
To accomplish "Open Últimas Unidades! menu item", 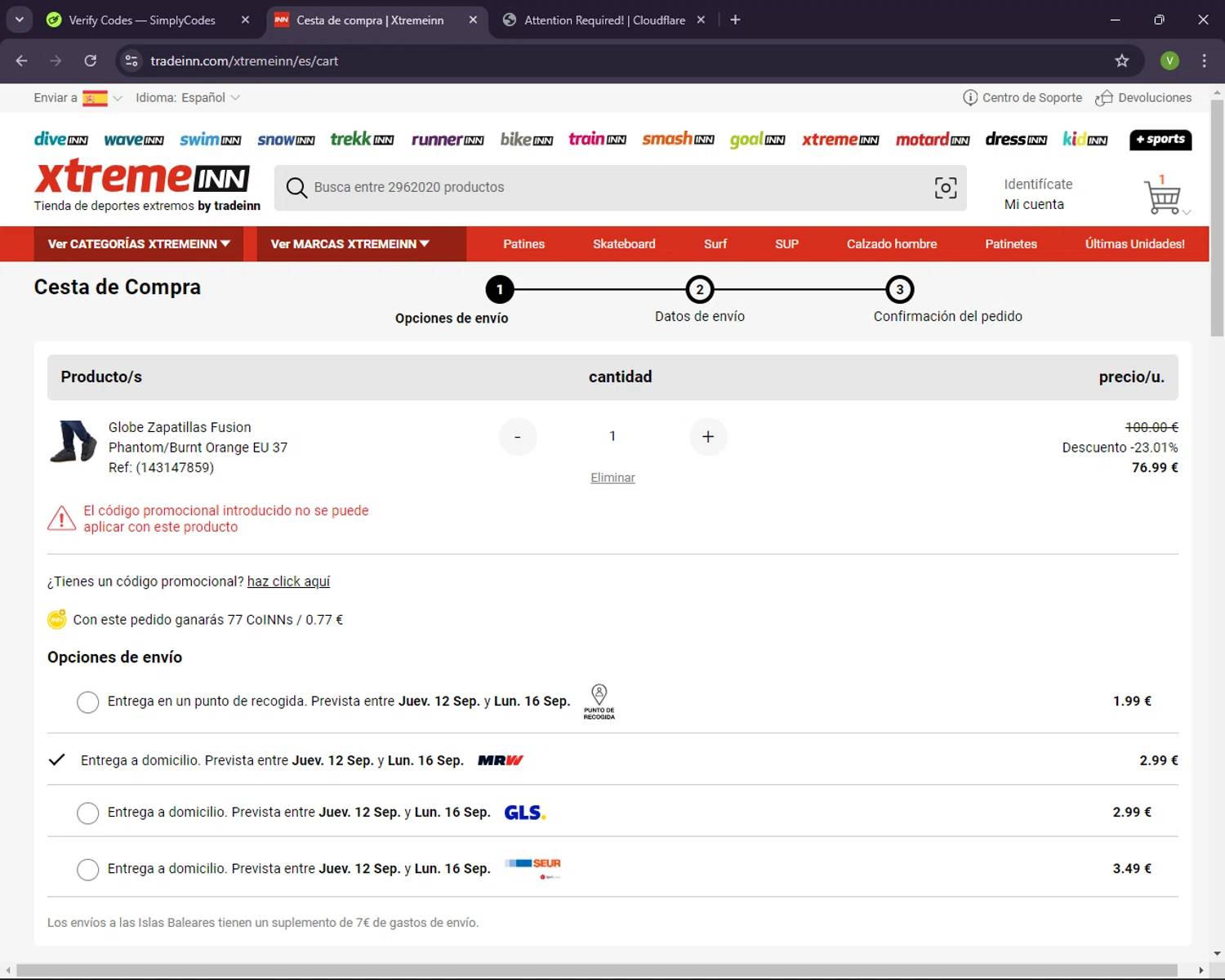I will (1134, 244).
